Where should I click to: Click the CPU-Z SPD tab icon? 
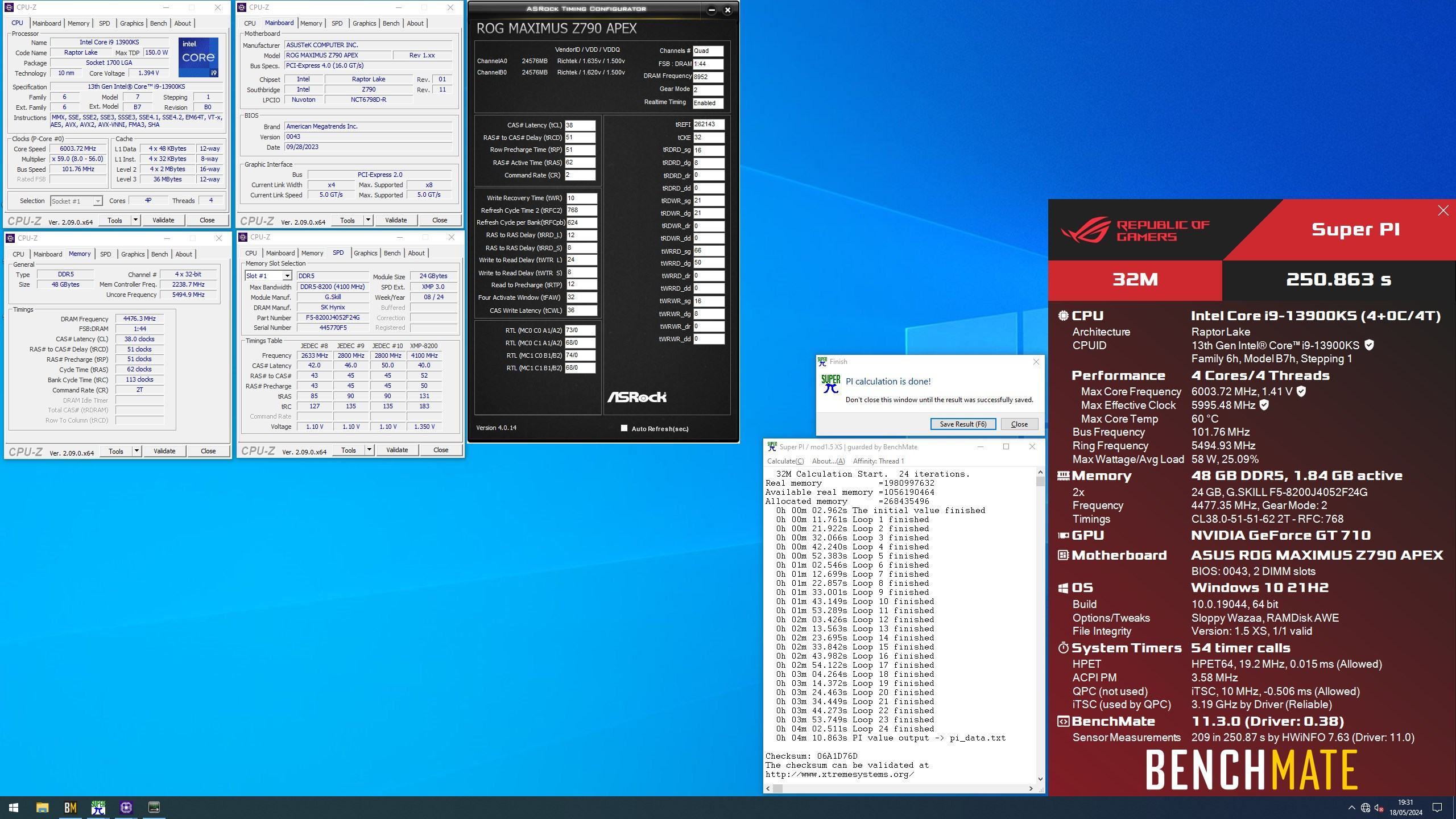click(x=339, y=253)
